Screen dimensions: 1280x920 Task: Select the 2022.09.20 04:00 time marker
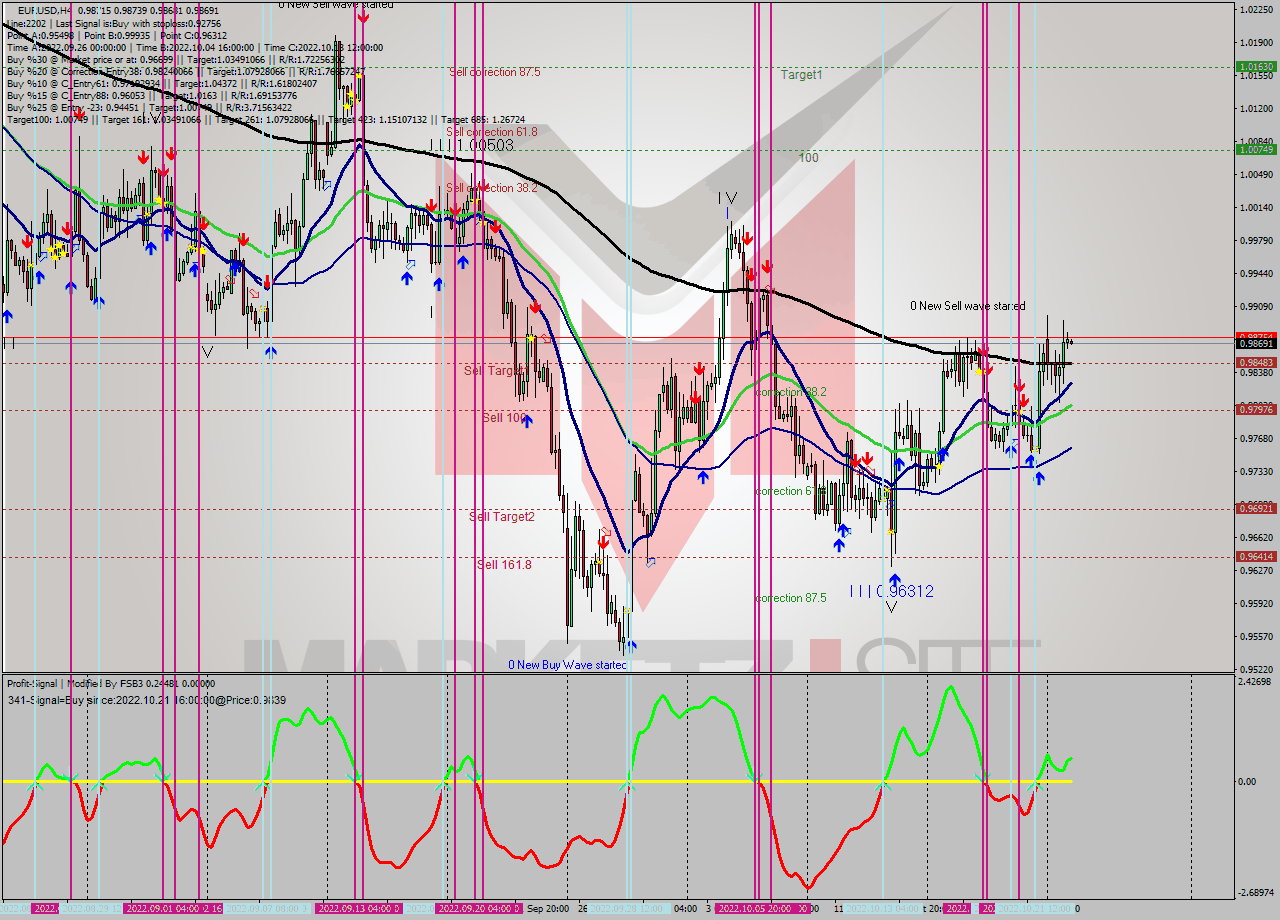(x=478, y=908)
